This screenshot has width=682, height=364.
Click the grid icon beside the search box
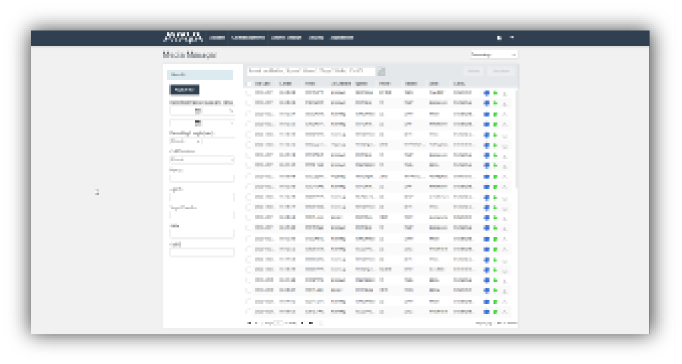[381, 71]
